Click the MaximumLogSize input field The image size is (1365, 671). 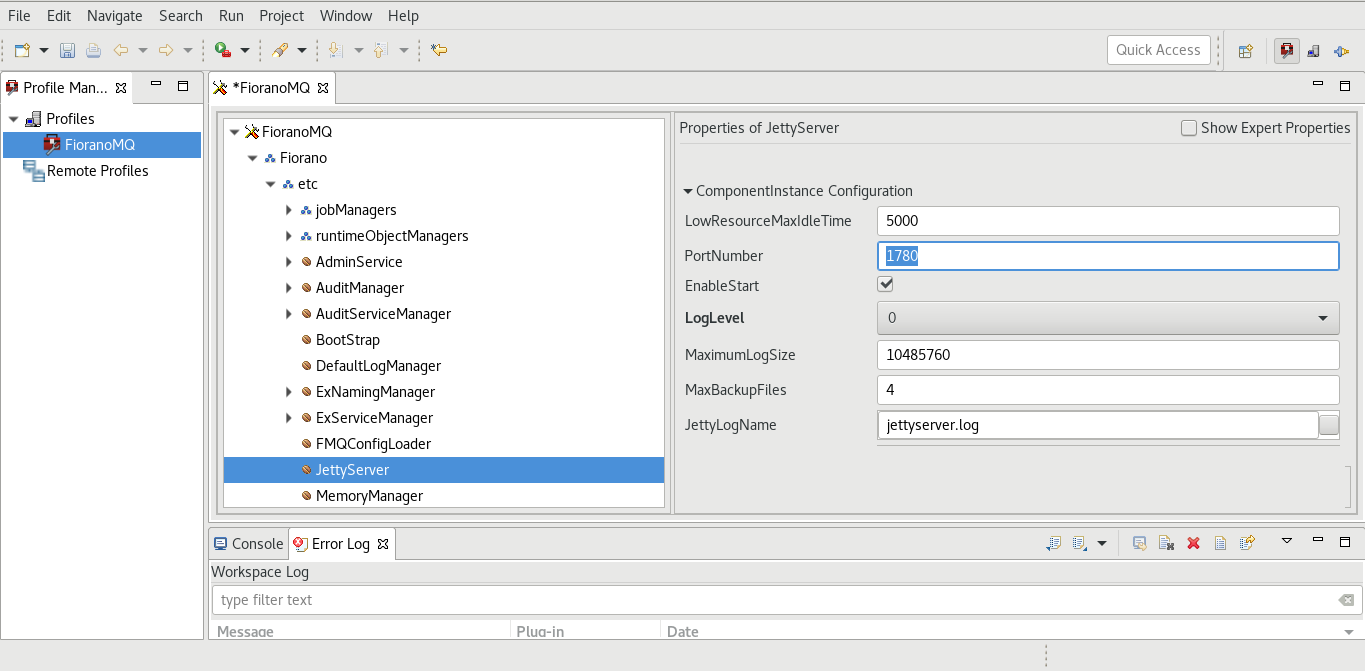point(1108,355)
